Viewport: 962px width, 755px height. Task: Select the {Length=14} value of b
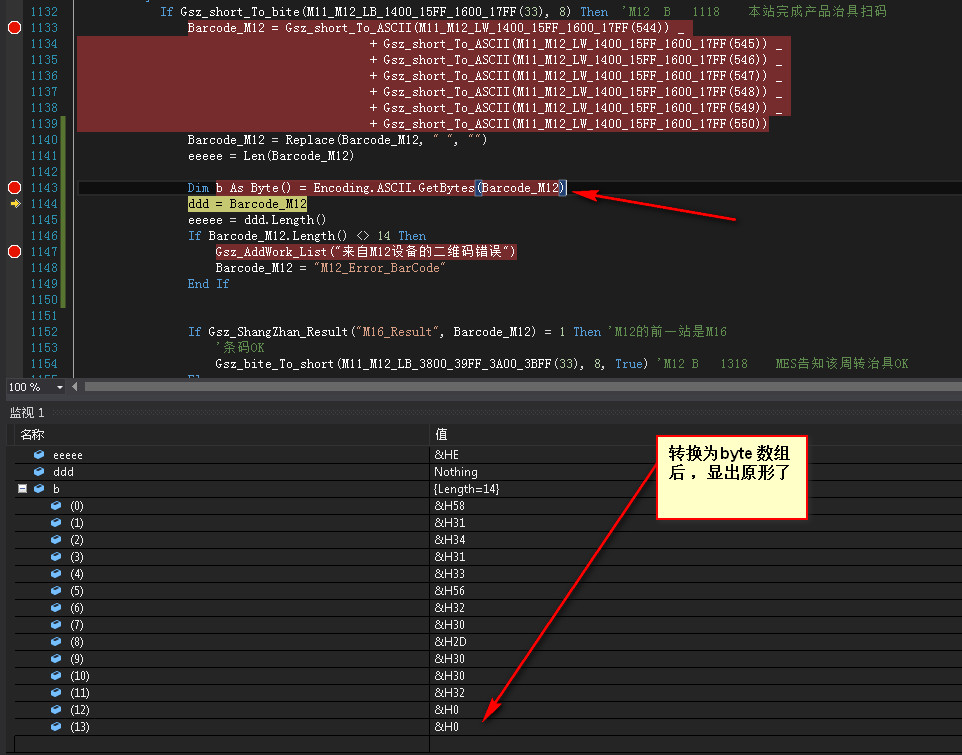click(467, 489)
